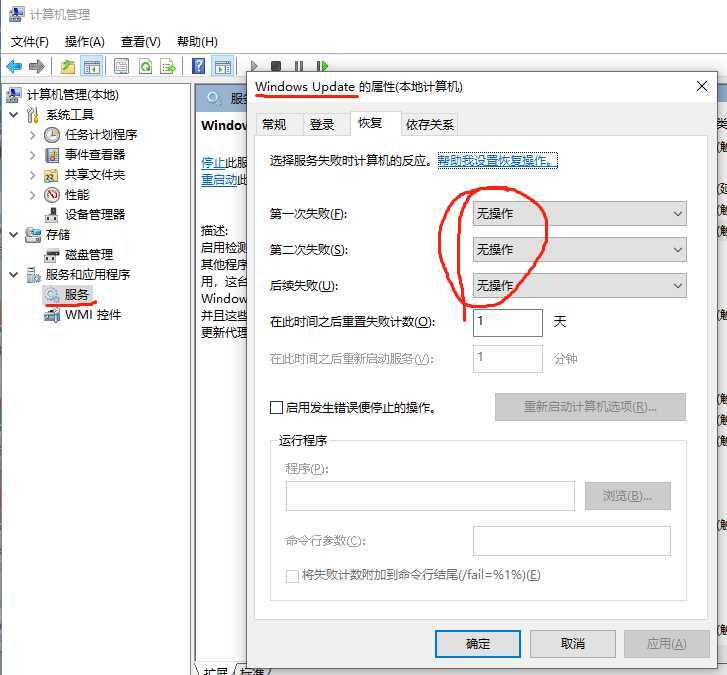Open the 第二次失败 dropdown
Image resolution: width=727 pixels, height=675 pixels.
pyautogui.click(x=580, y=249)
